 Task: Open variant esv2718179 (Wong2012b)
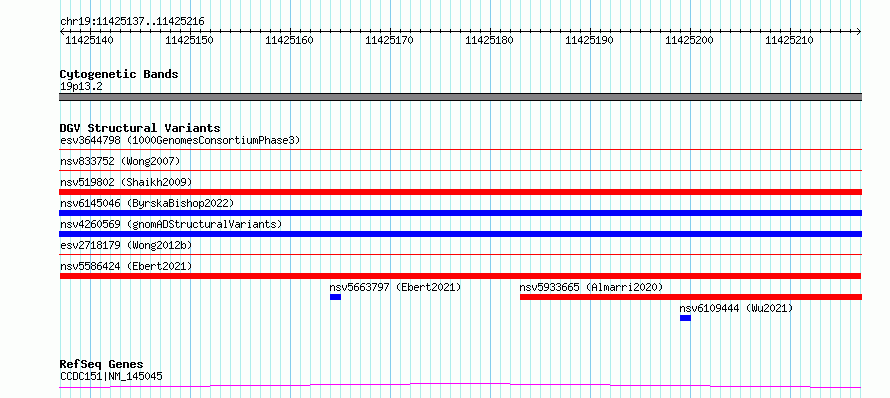tap(126, 245)
